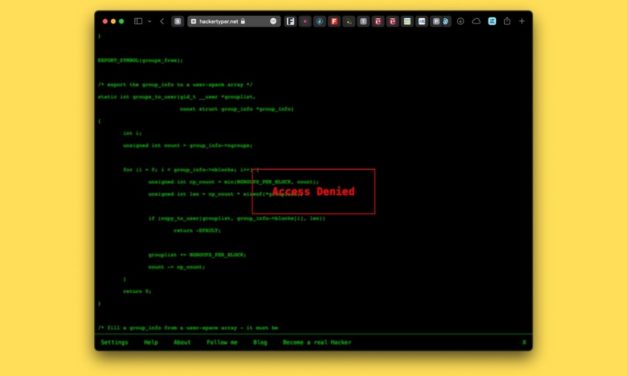Open the sidebar options chevron
The image size is (627, 376).
pos(150,21)
